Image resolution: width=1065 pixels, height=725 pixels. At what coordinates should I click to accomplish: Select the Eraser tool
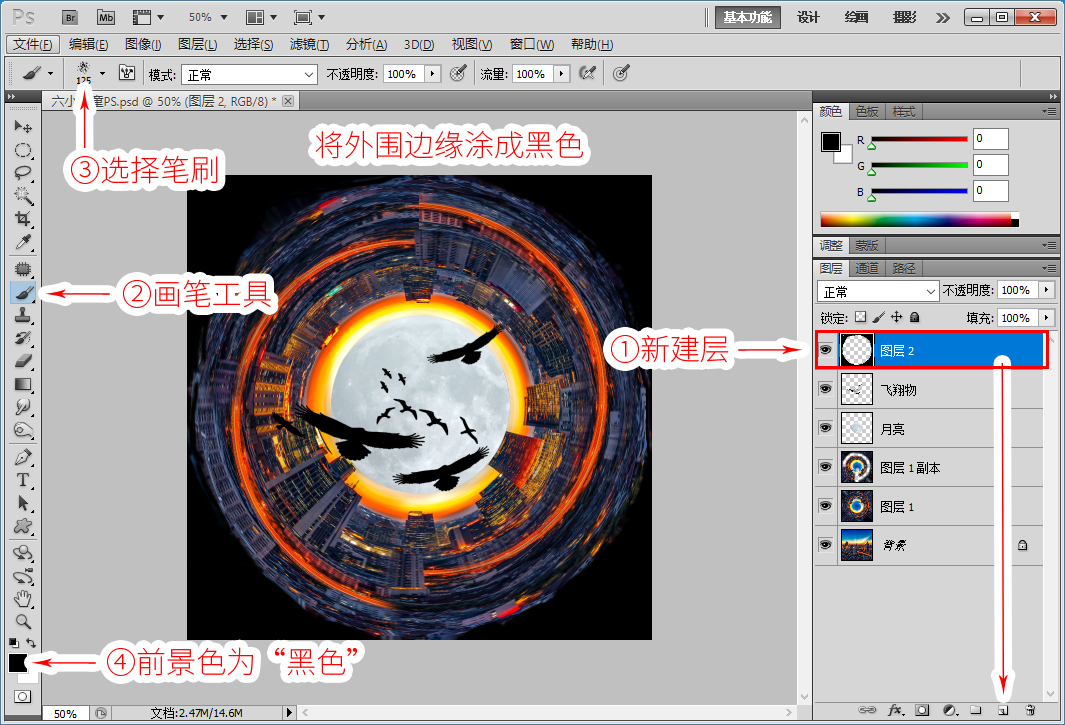coord(23,361)
